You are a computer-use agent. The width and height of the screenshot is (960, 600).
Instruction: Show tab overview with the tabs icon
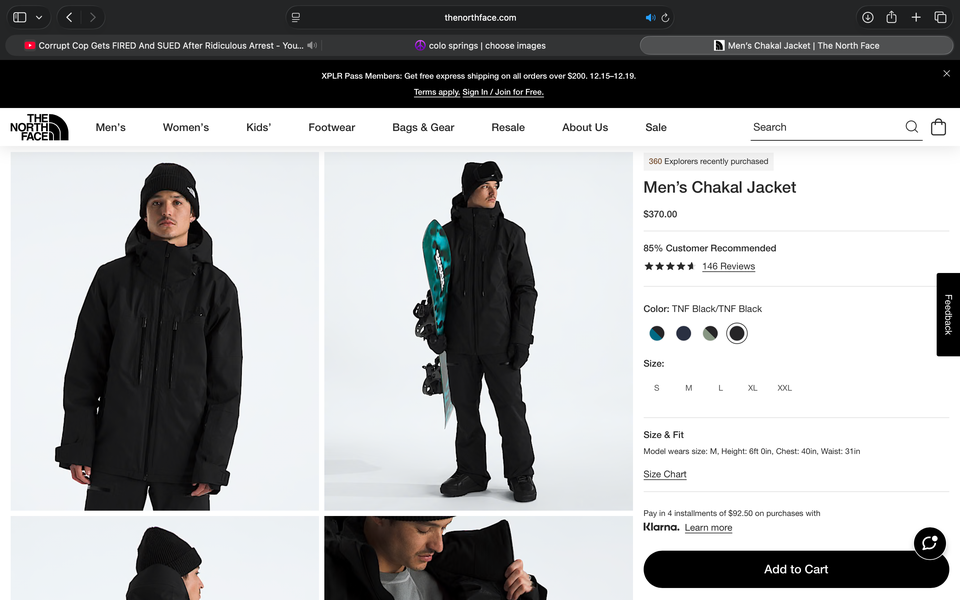939,17
